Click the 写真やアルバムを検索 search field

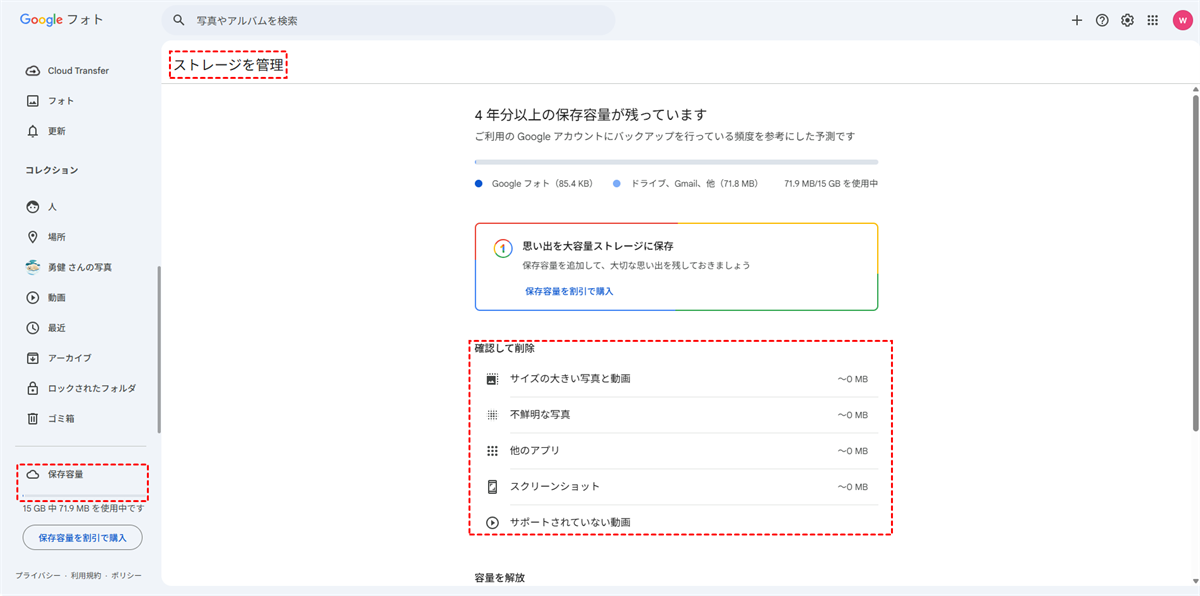tap(390, 20)
